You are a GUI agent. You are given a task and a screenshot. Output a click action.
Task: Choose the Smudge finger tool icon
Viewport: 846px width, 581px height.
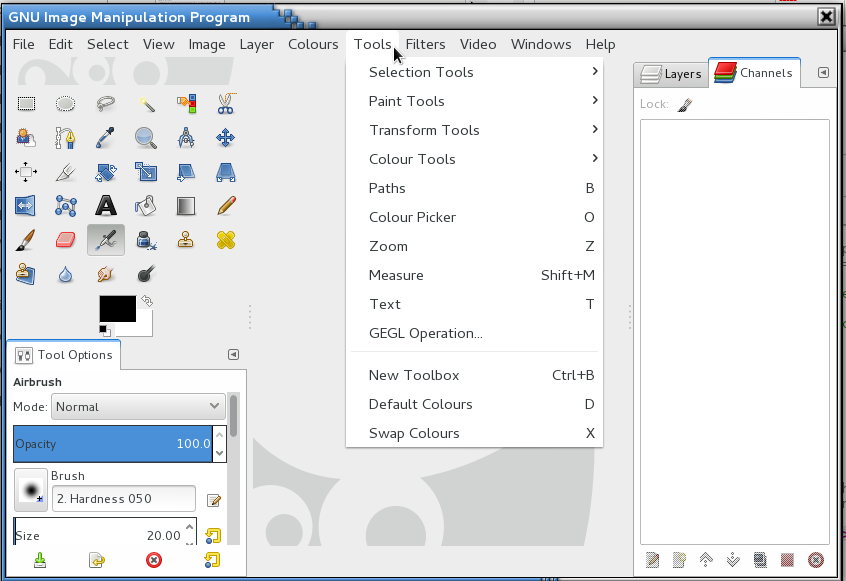tap(106, 274)
